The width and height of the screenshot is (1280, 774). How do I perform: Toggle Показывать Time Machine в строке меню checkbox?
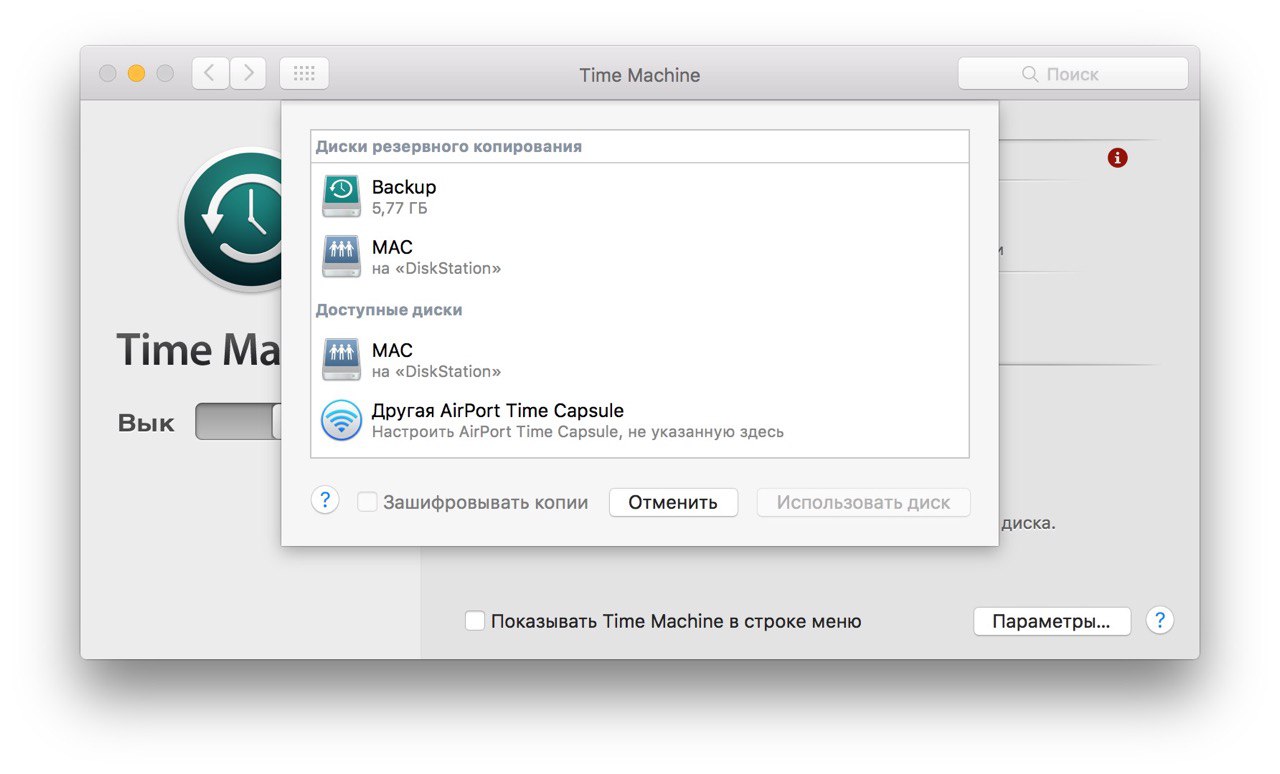[x=475, y=621]
